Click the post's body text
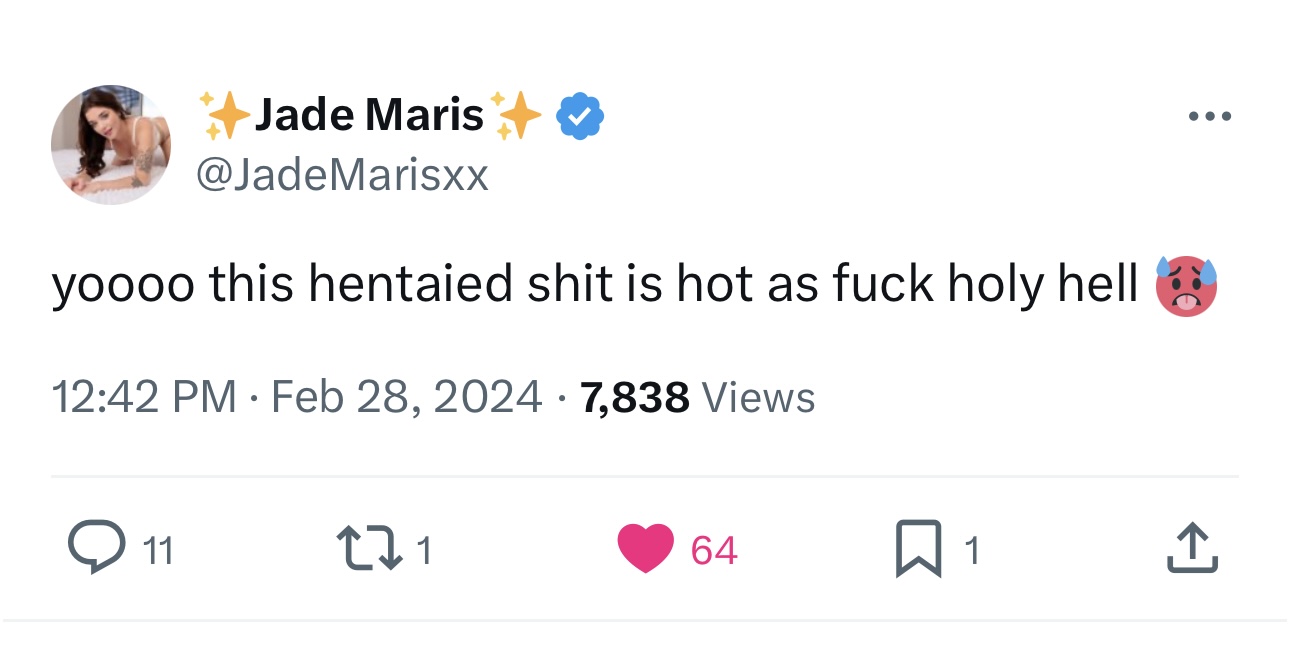Viewport: 1290px width, 649px height. [594, 285]
